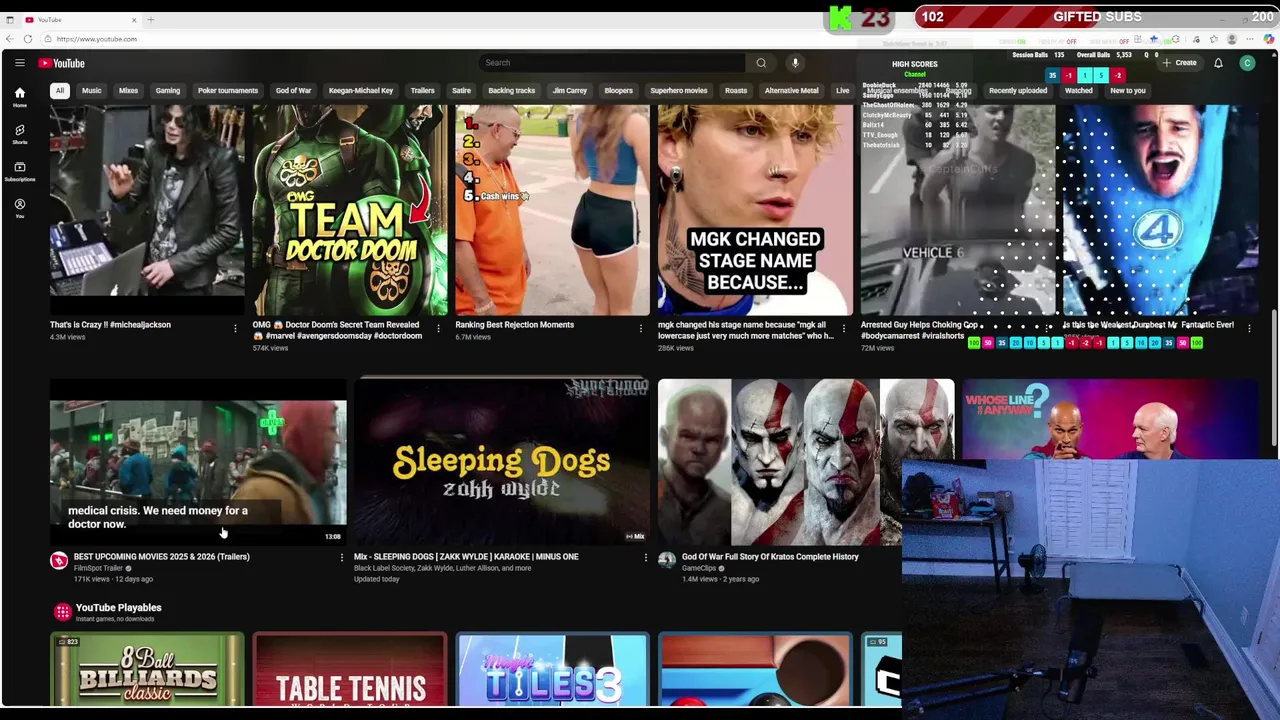Click the YouTube Playables icon
1280x720 pixels.
62,611
